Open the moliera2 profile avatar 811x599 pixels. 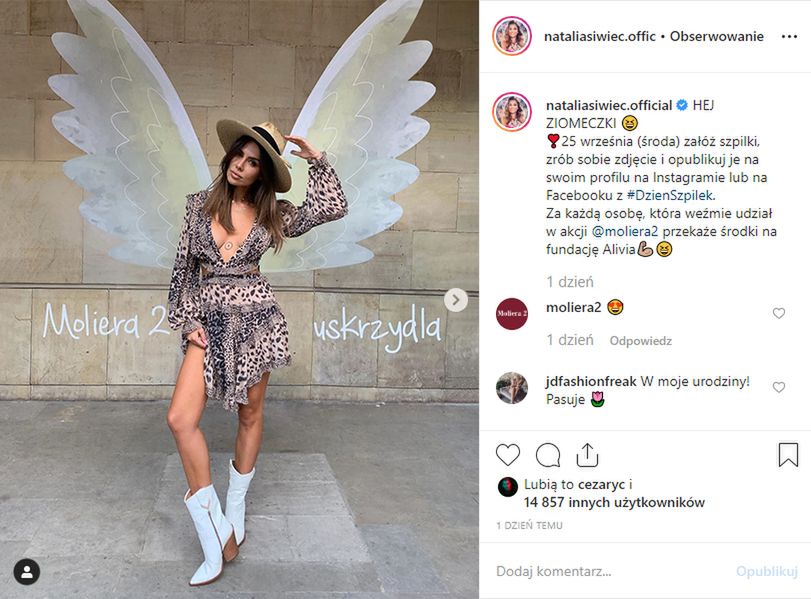(512, 313)
